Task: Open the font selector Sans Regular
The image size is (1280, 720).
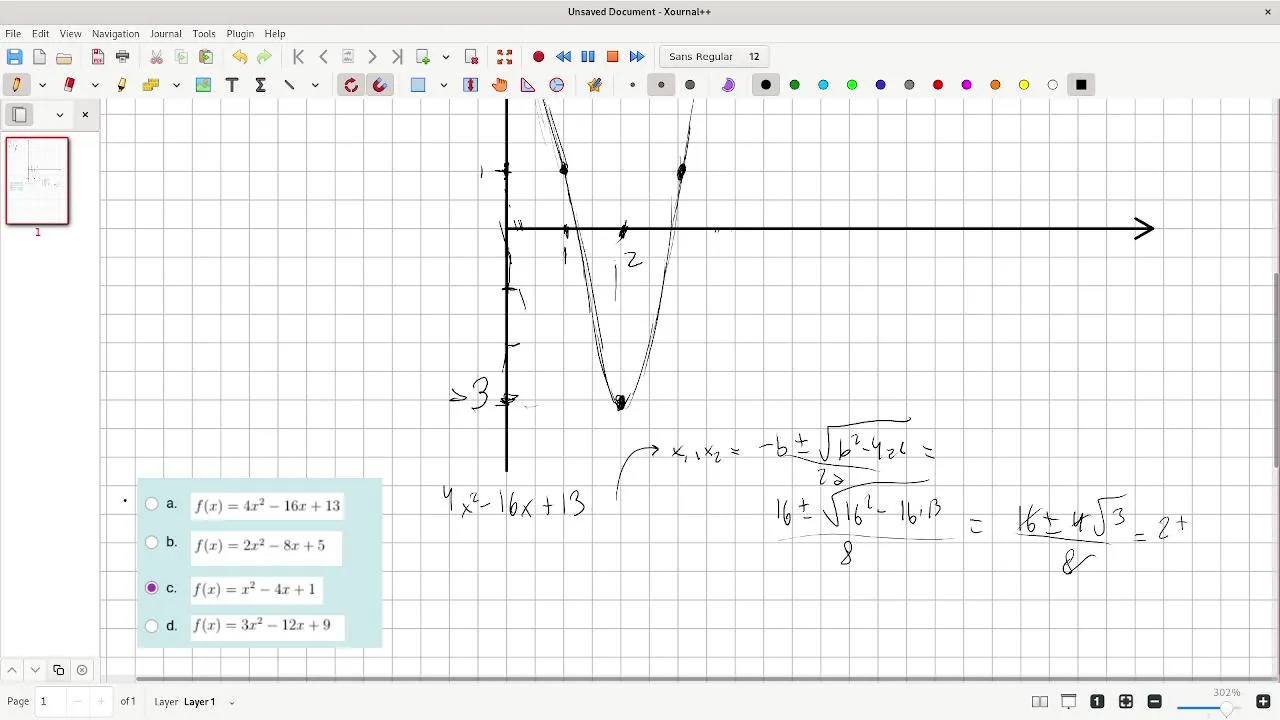Action: [714, 57]
